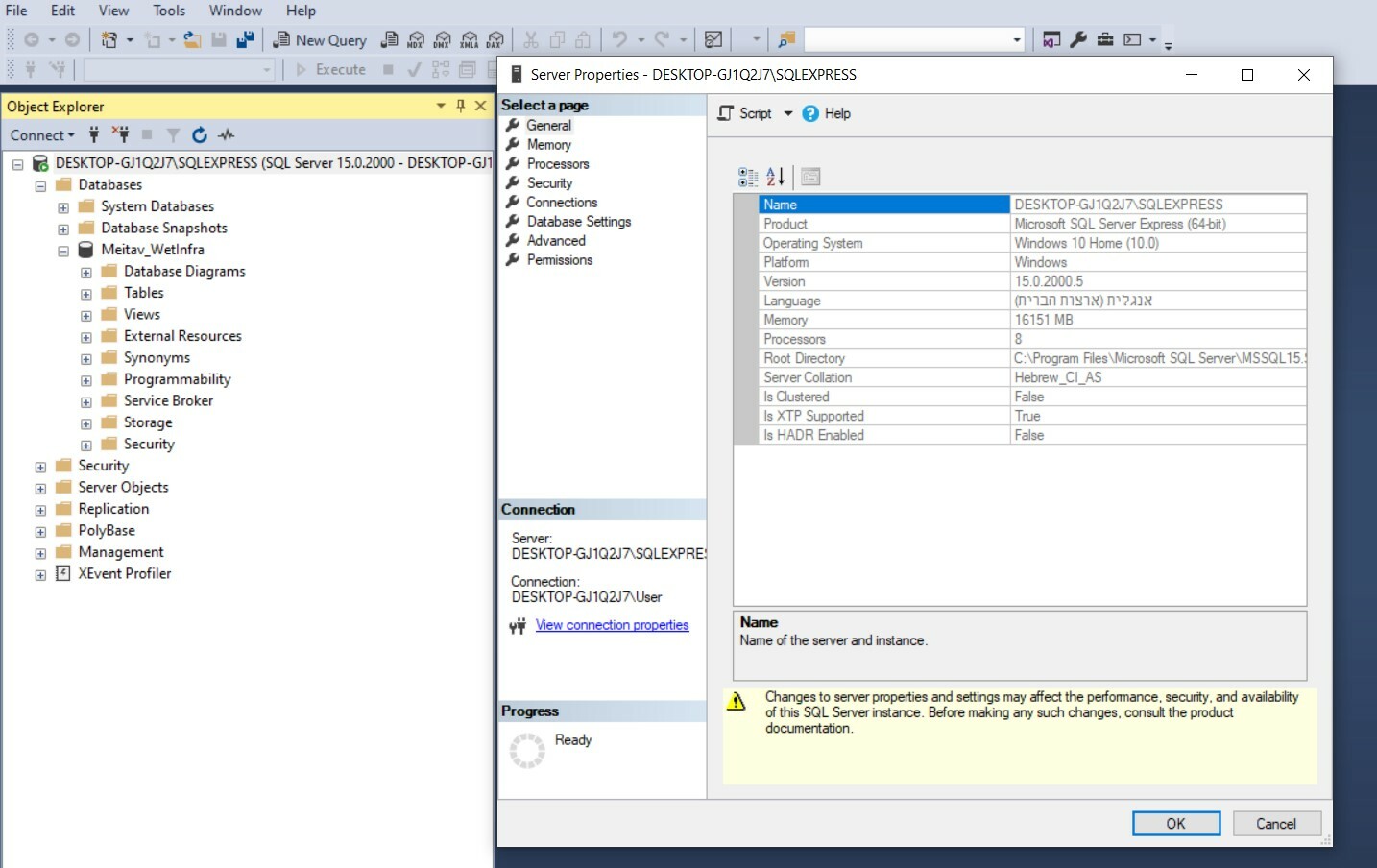The width and height of the screenshot is (1377, 868).
Task: Click the New Project toolbar icon
Action: pyautogui.click(x=109, y=40)
